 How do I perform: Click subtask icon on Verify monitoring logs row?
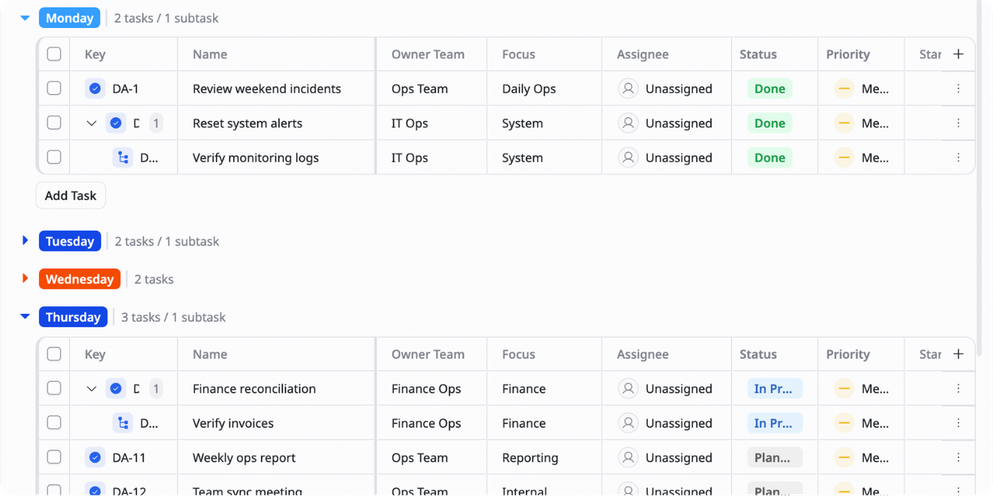(123, 158)
